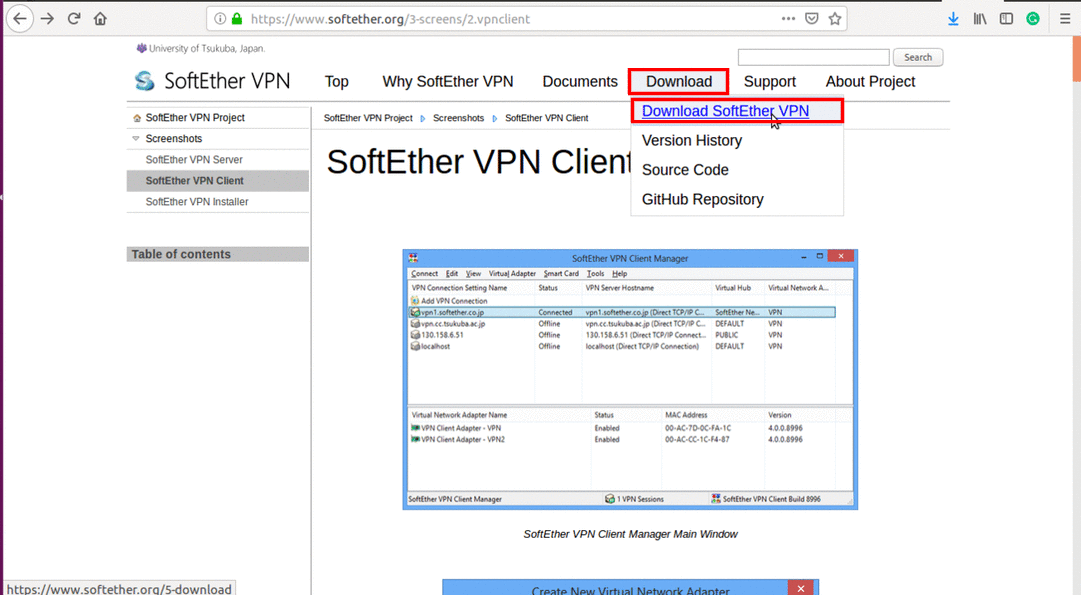Select GitHub Repository in Download dropdown
The height and width of the screenshot is (595, 1081).
[703, 199]
